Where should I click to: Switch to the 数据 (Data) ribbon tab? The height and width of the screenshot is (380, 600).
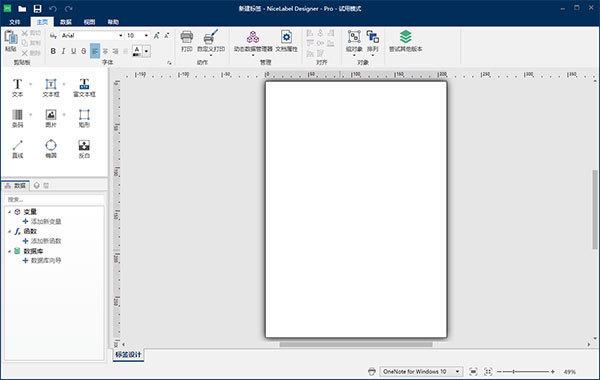(66, 22)
